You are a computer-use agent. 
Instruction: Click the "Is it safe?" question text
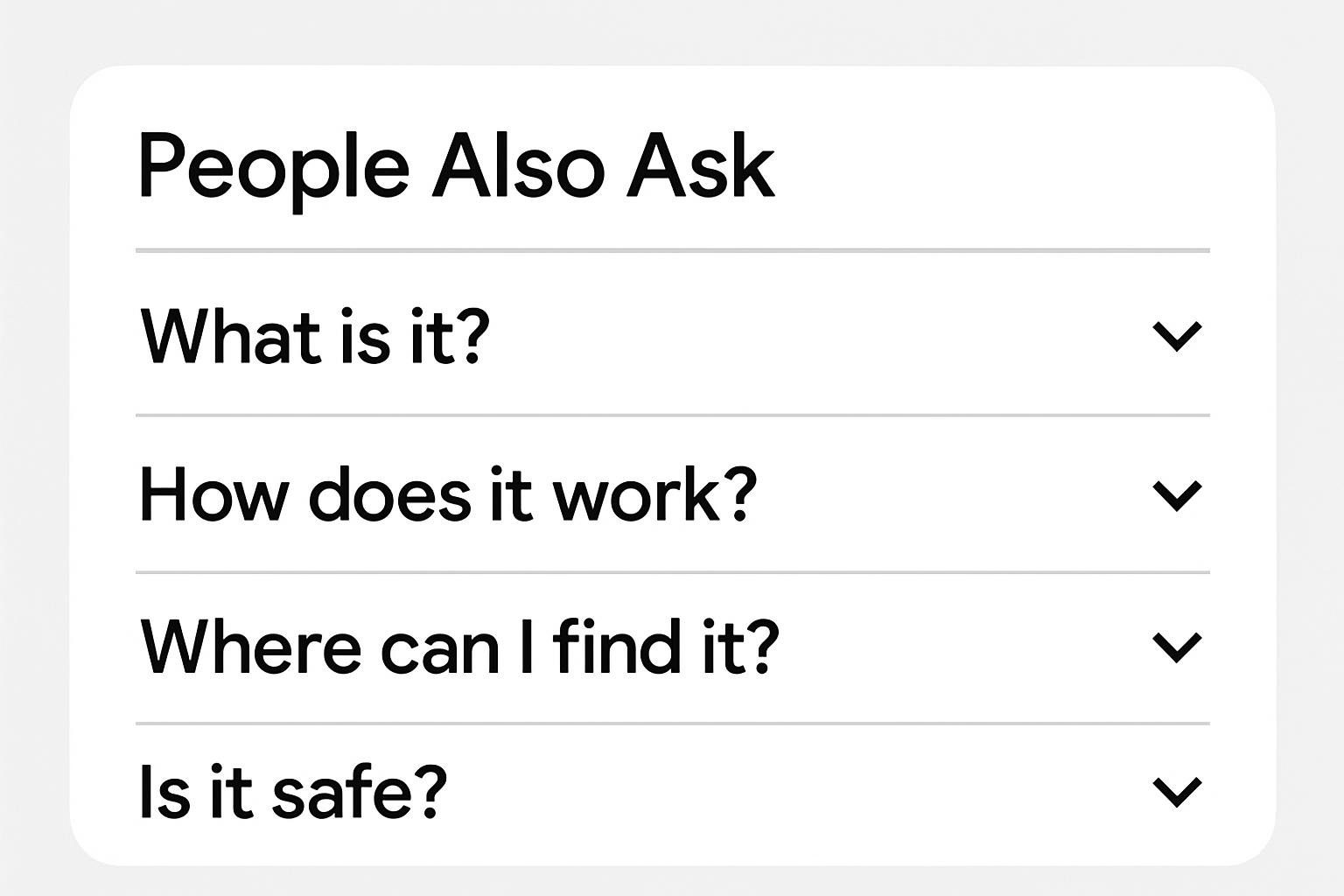tap(292, 792)
